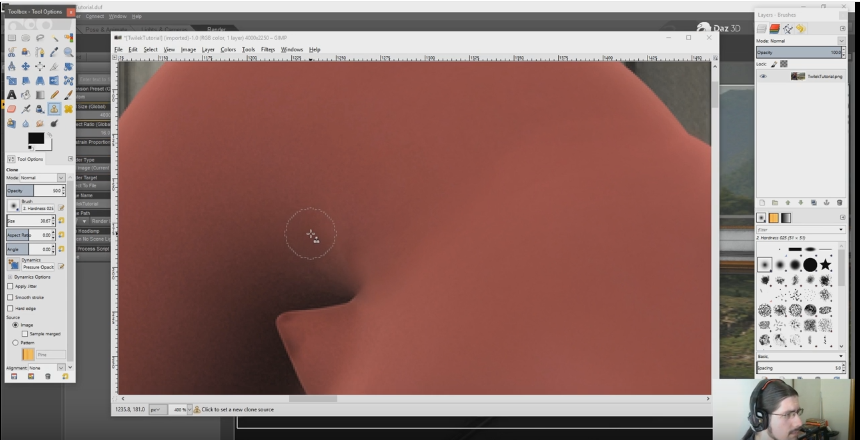
Task: Select the Paths tool
Action: click(40, 52)
